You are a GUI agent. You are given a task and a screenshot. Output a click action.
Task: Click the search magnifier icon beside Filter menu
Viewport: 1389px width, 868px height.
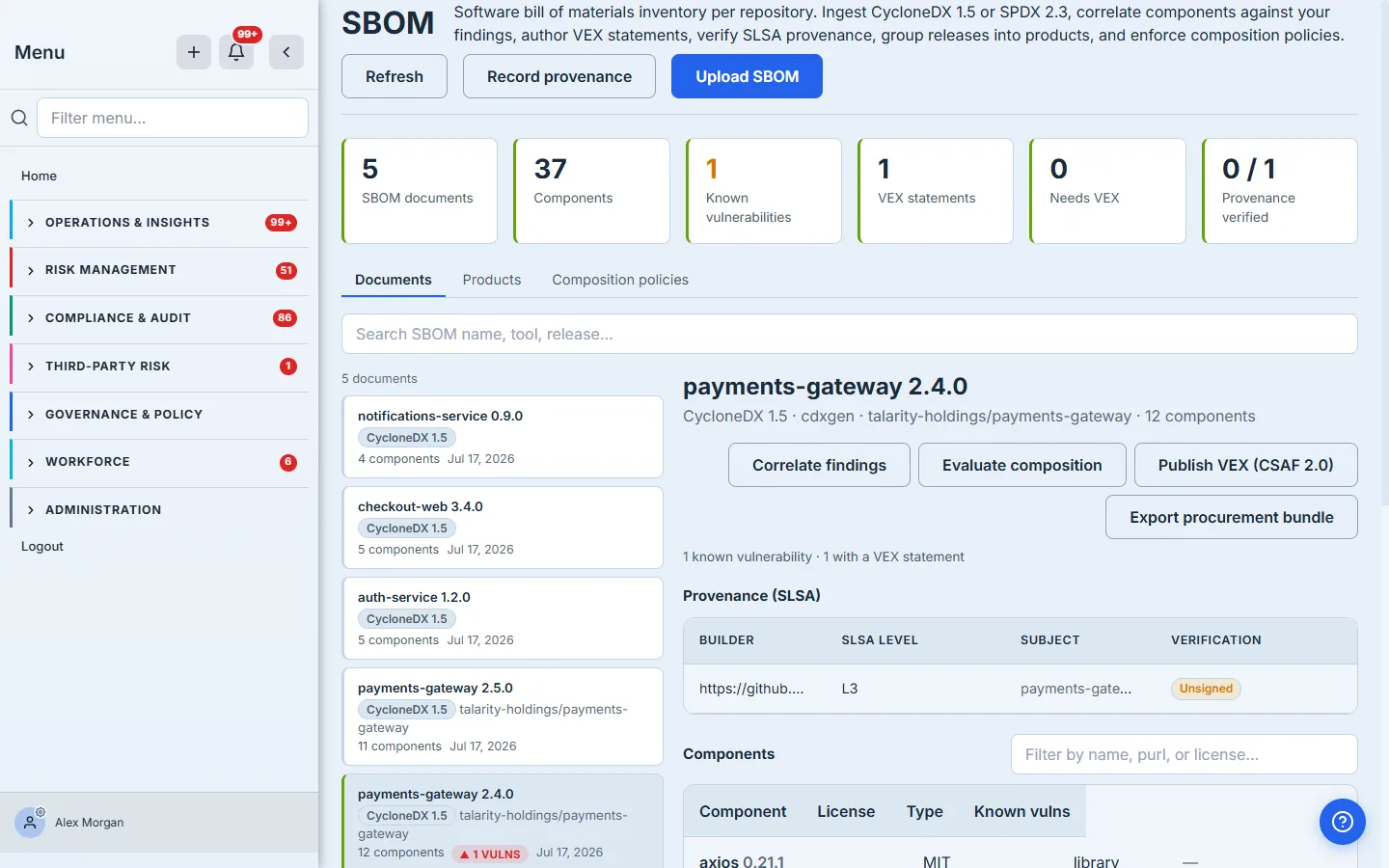tap(19, 118)
